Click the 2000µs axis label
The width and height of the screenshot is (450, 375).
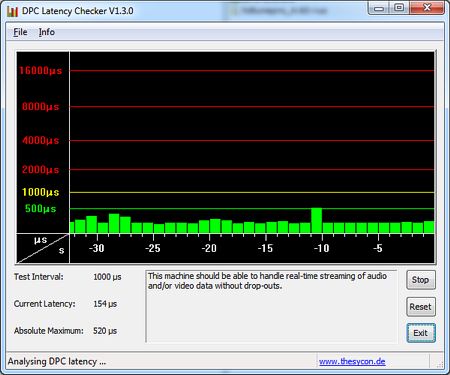[x=40, y=170]
